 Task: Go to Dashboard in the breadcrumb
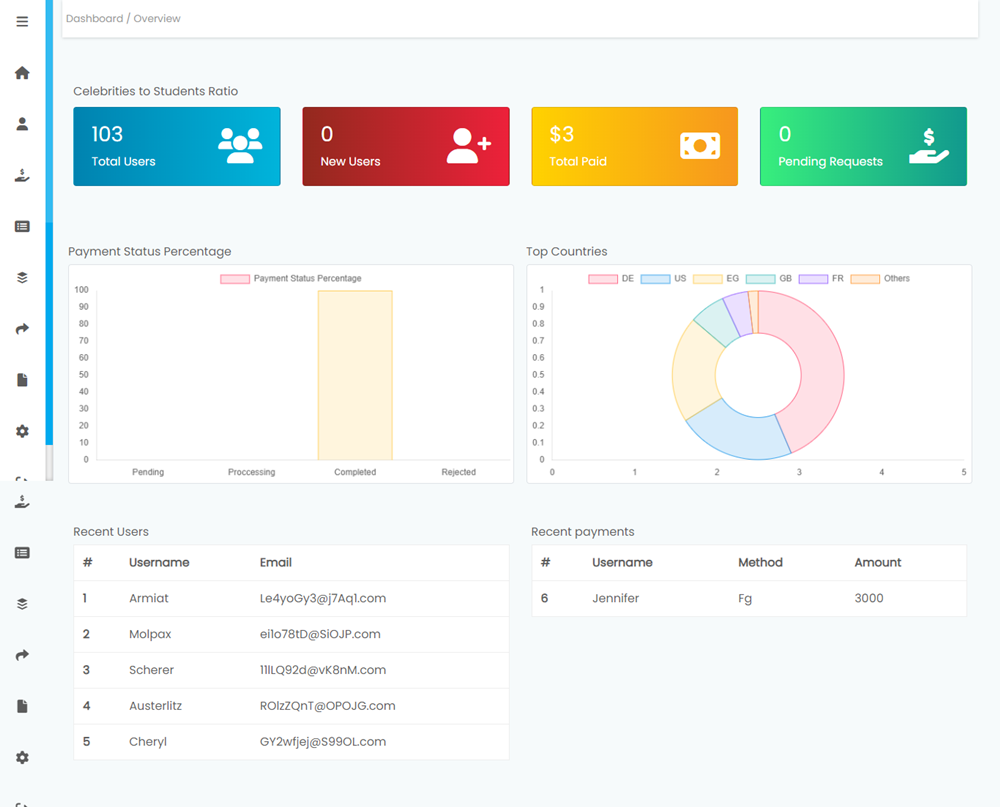coord(94,19)
